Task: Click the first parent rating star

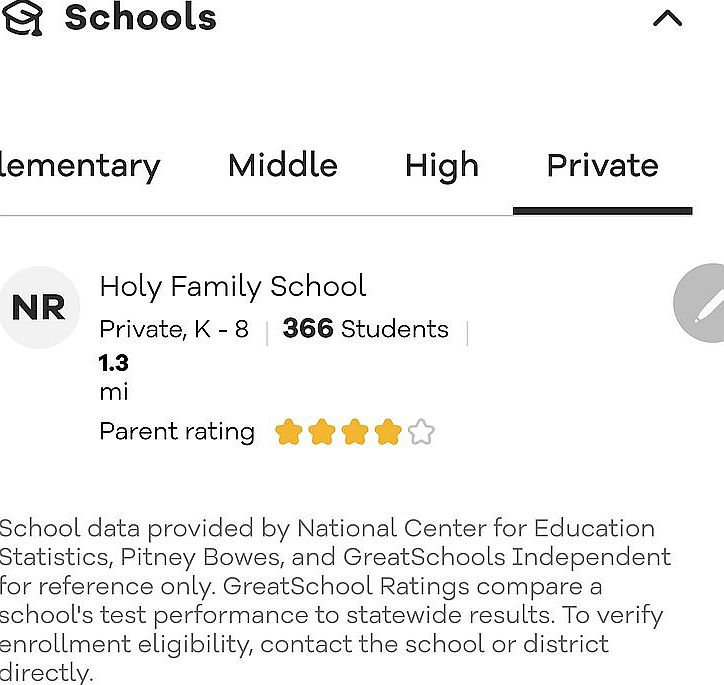Action: tap(289, 432)
